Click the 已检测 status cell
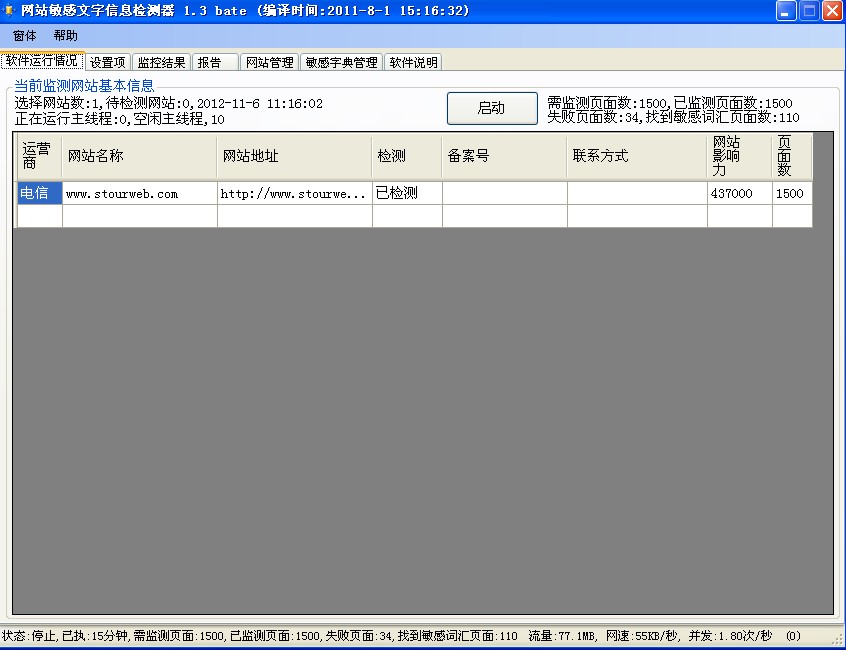Viewport: 846px width, 650px height. tap(406, 193)
